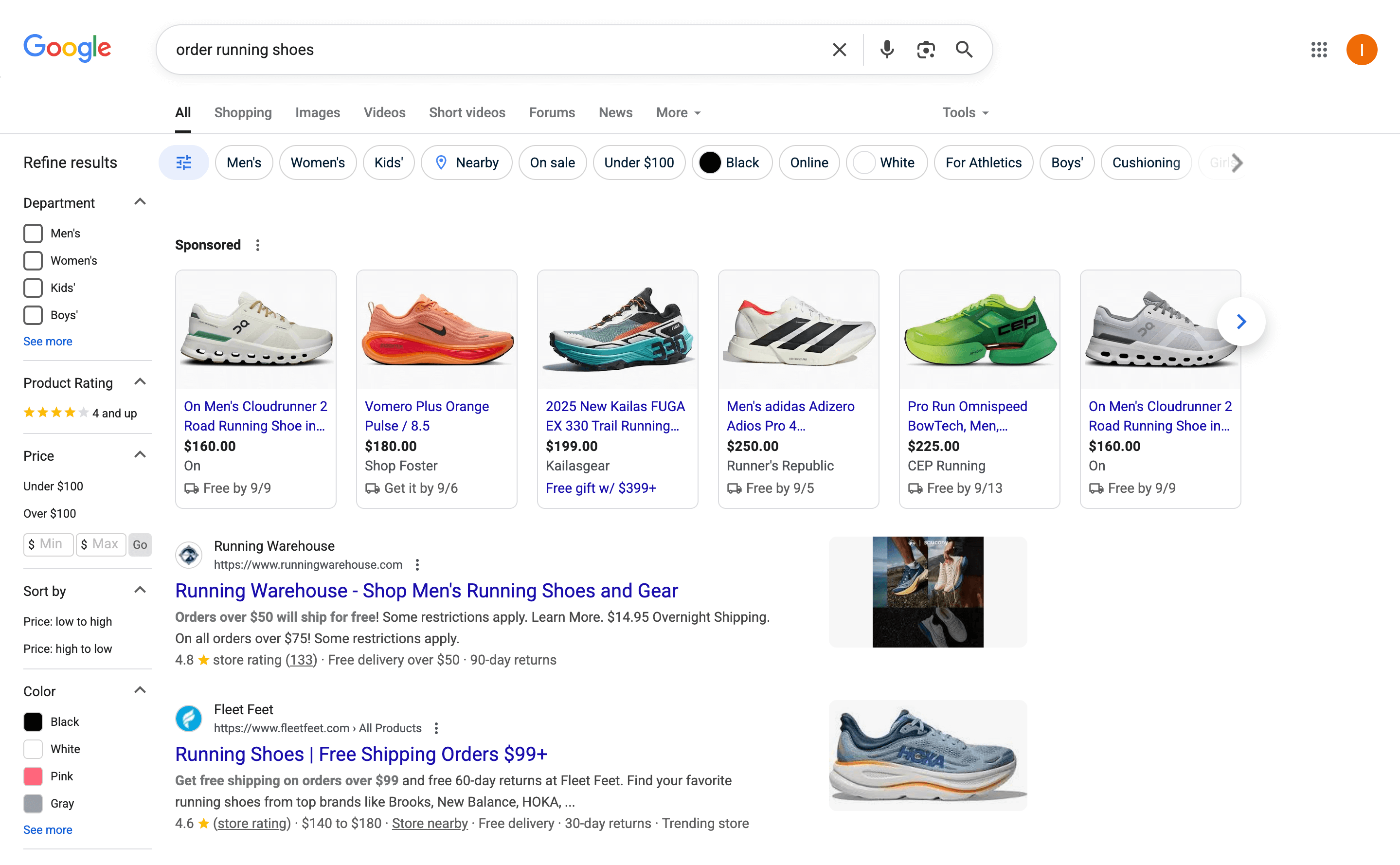Collapse the Color filter section
This screenshot has height=865, width=1400.
point(140,690)
